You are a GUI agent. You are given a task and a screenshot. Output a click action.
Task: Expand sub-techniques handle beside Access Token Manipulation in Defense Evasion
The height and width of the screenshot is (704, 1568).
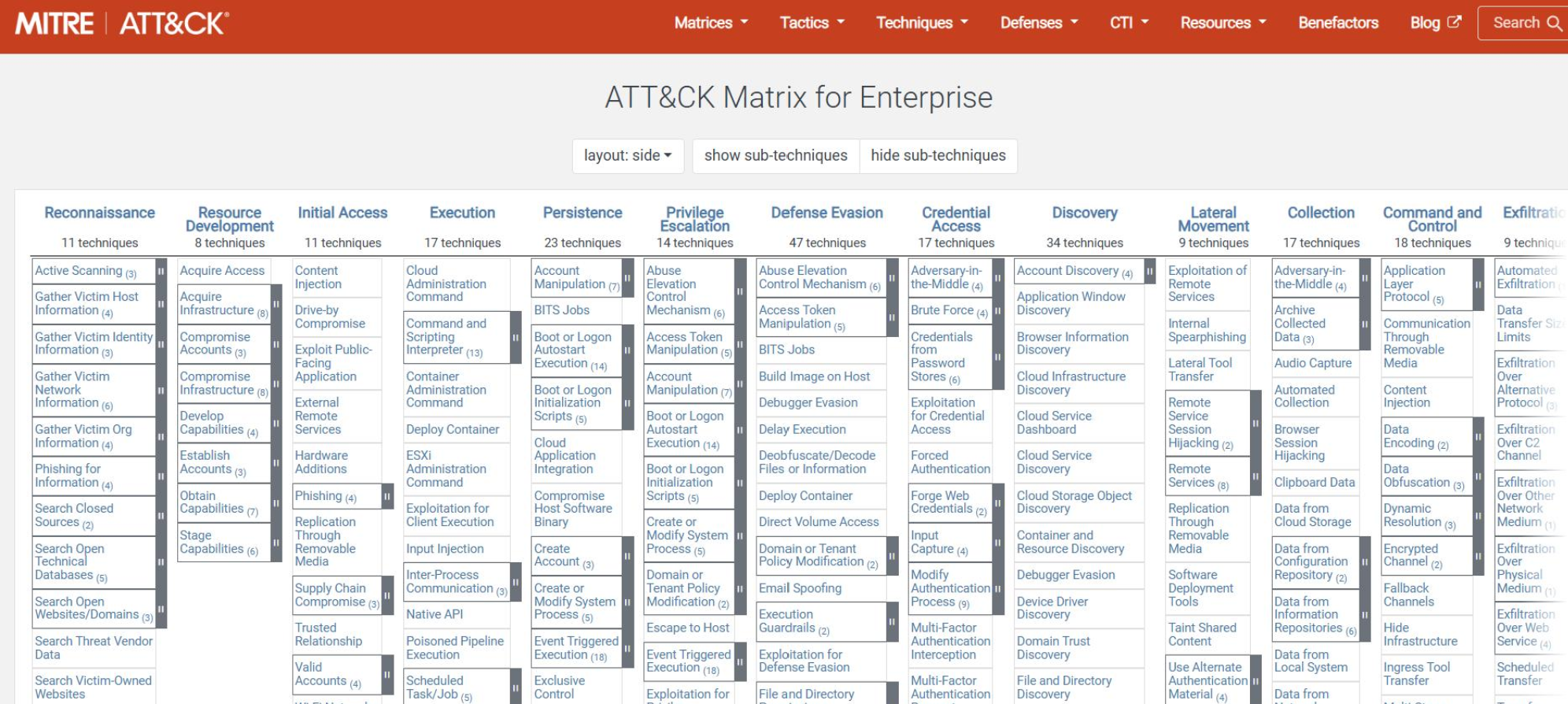892,317
